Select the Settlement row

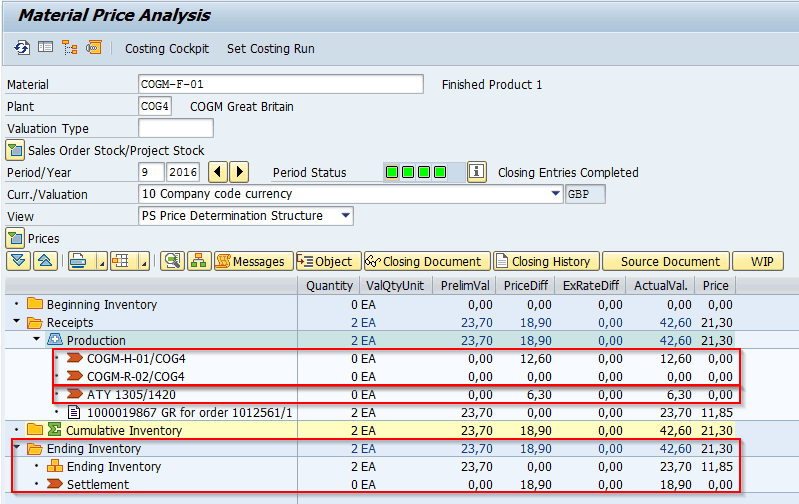pyautogui.click(x=98, y=484)
